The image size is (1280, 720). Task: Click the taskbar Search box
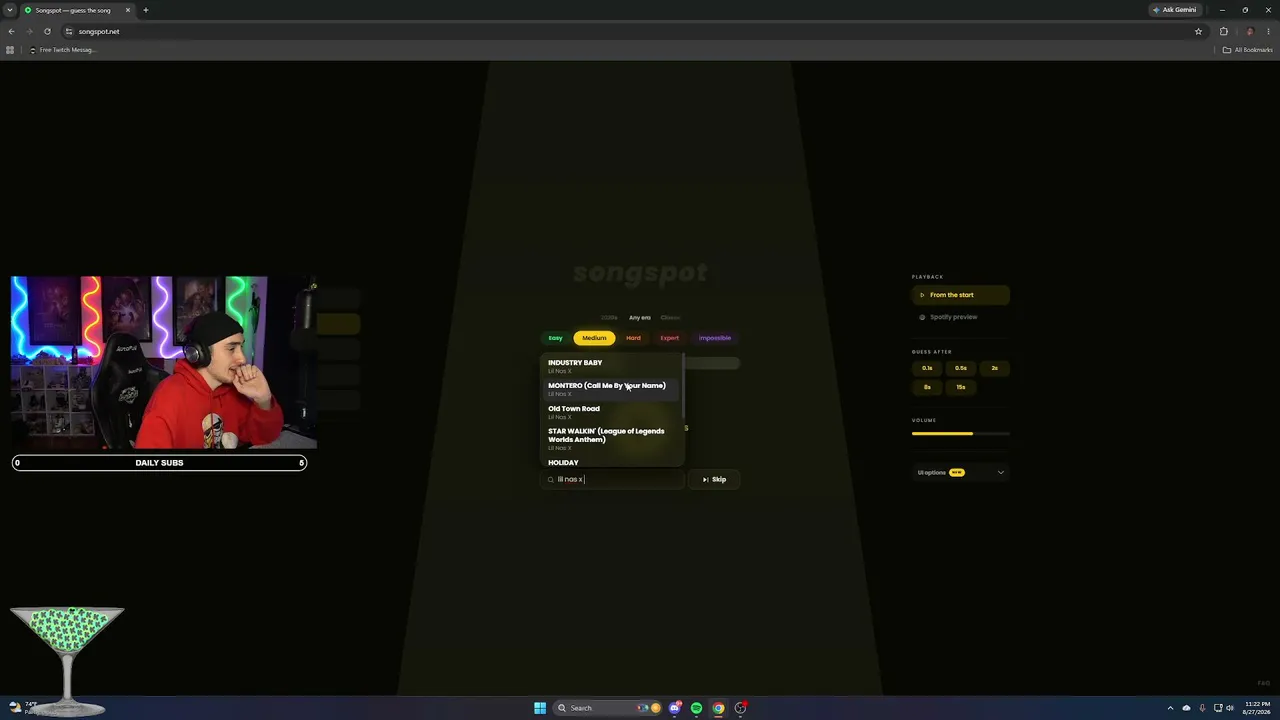(607, 708)
